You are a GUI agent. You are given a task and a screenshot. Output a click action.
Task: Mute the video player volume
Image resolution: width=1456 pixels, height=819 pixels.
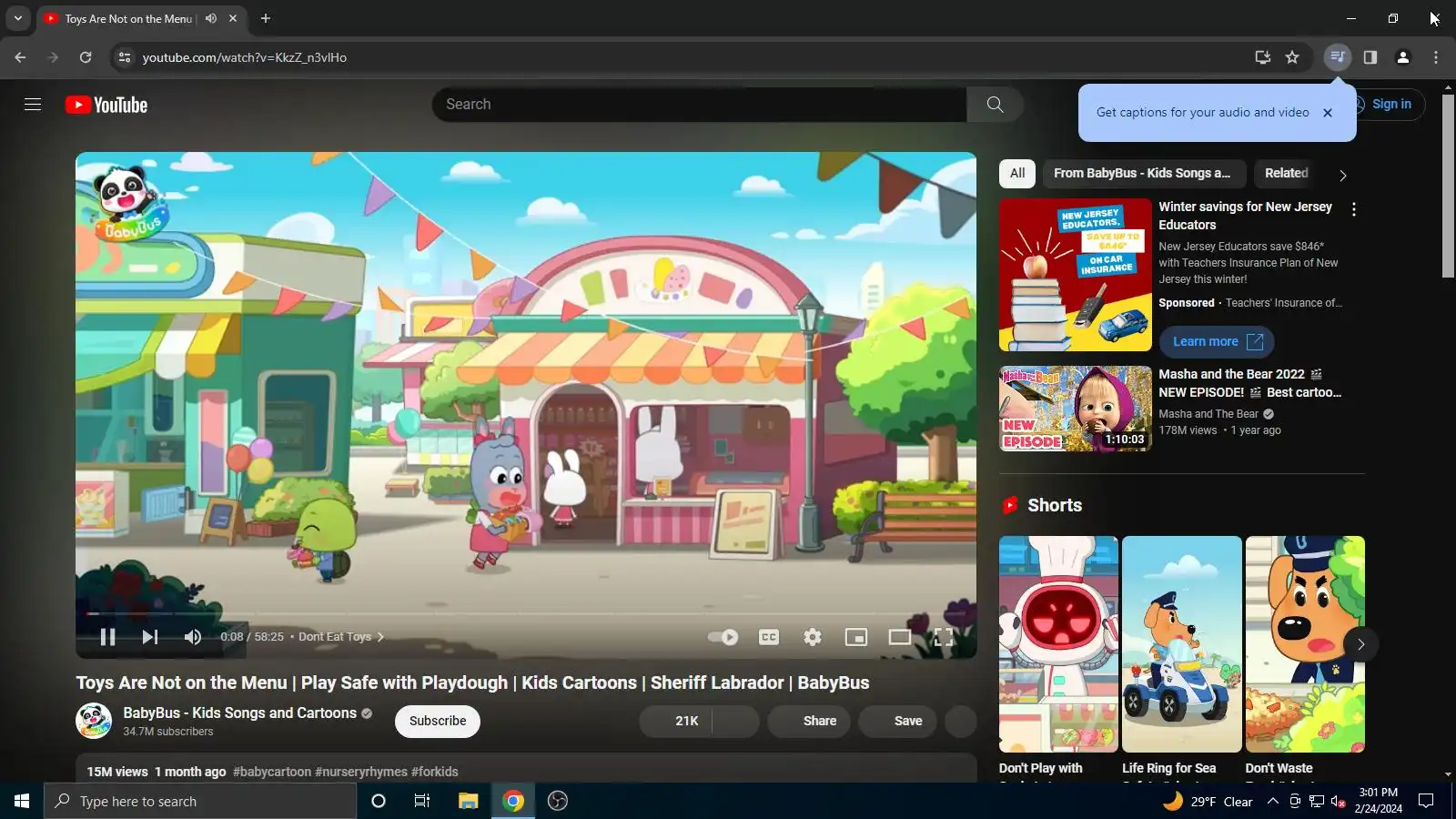coord(192,637)
